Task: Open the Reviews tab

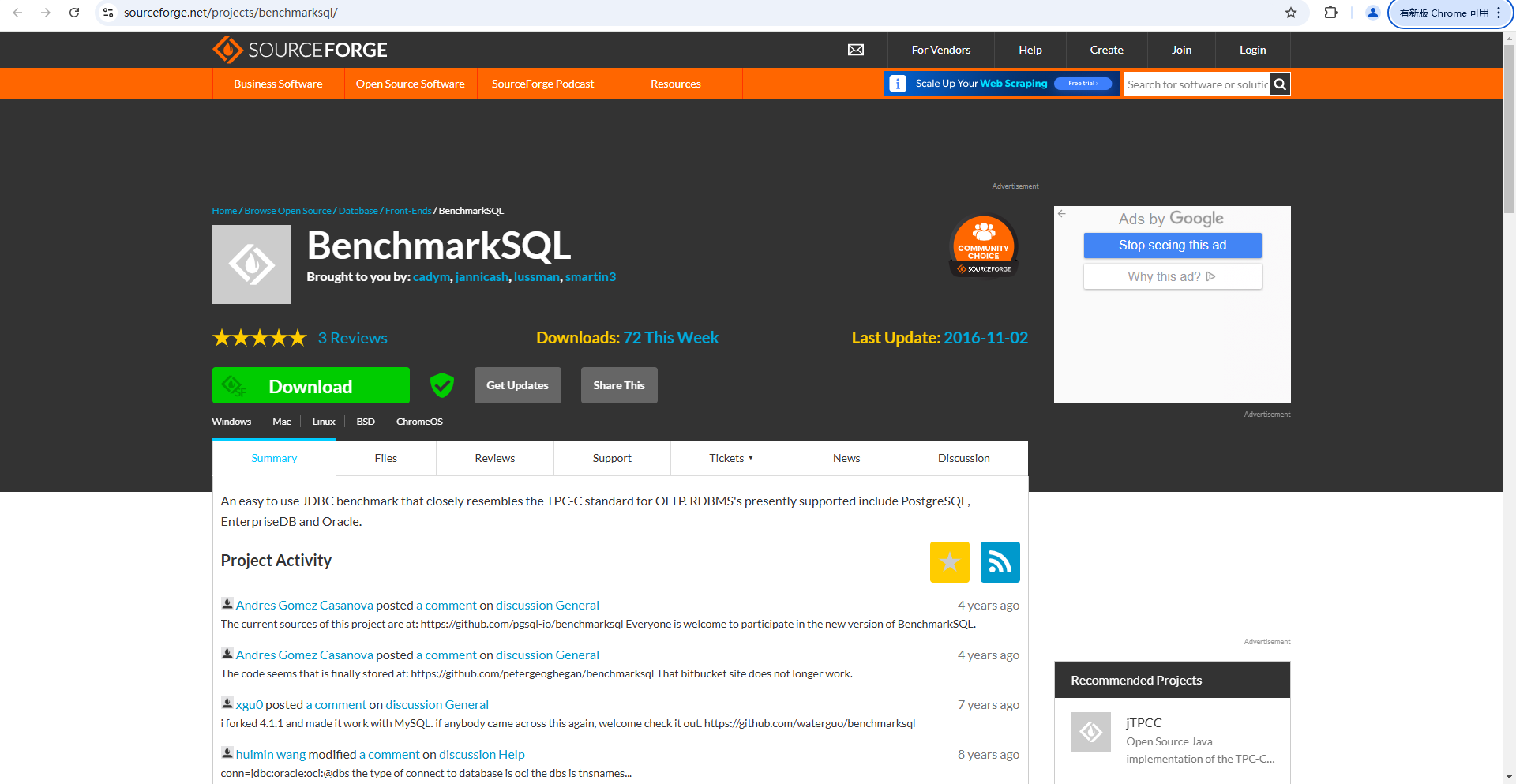Action: 495,458
